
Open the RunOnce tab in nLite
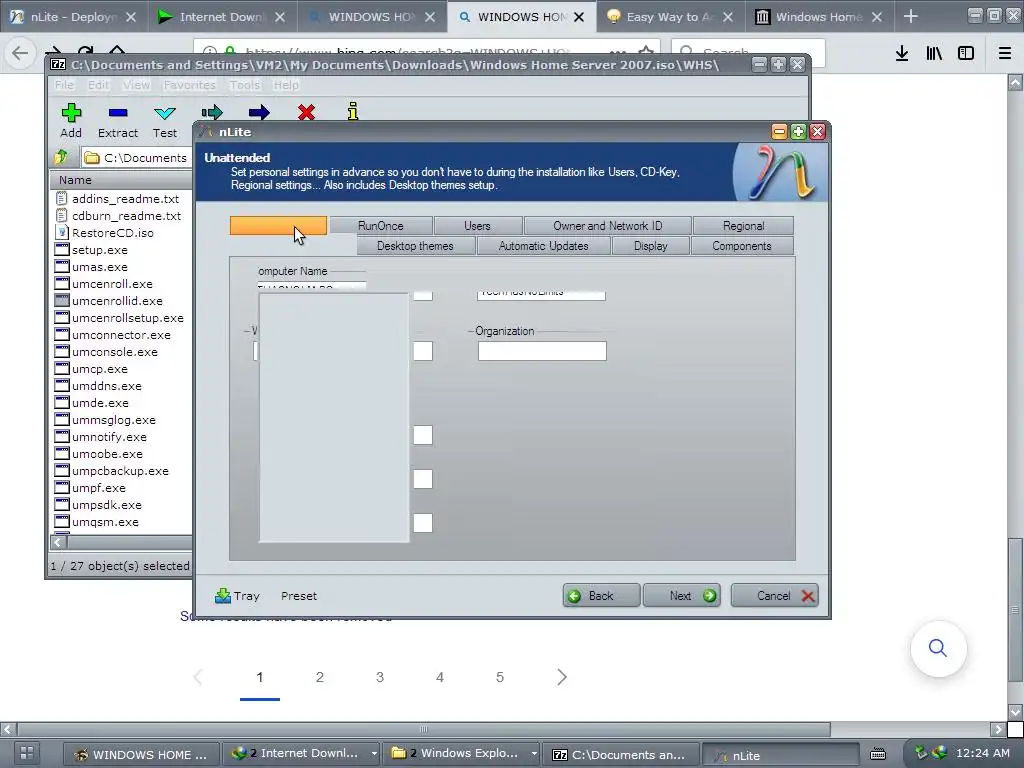(381, 225)
